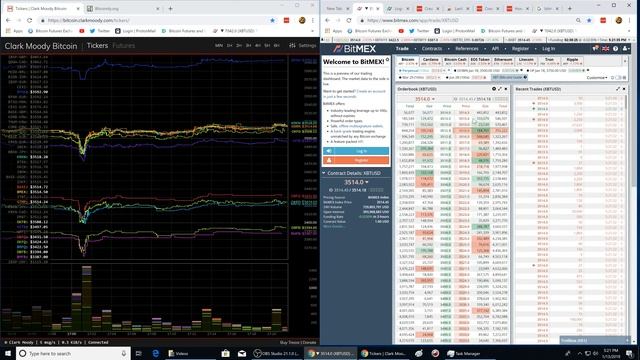Open the API menu in BitMEX
640x360 pixels.
(x=495, y=49)
